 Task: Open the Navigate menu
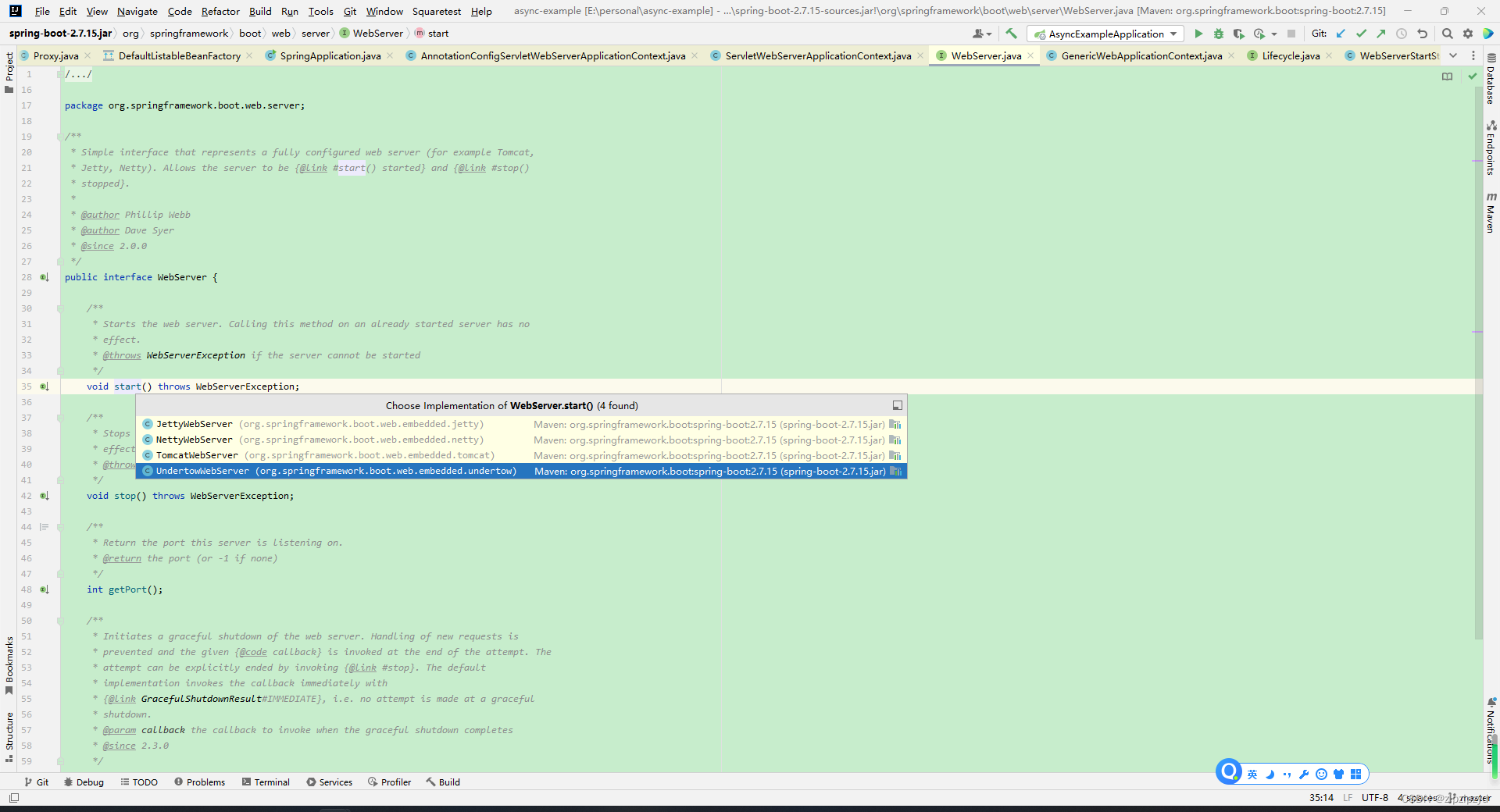coord(137,11)
